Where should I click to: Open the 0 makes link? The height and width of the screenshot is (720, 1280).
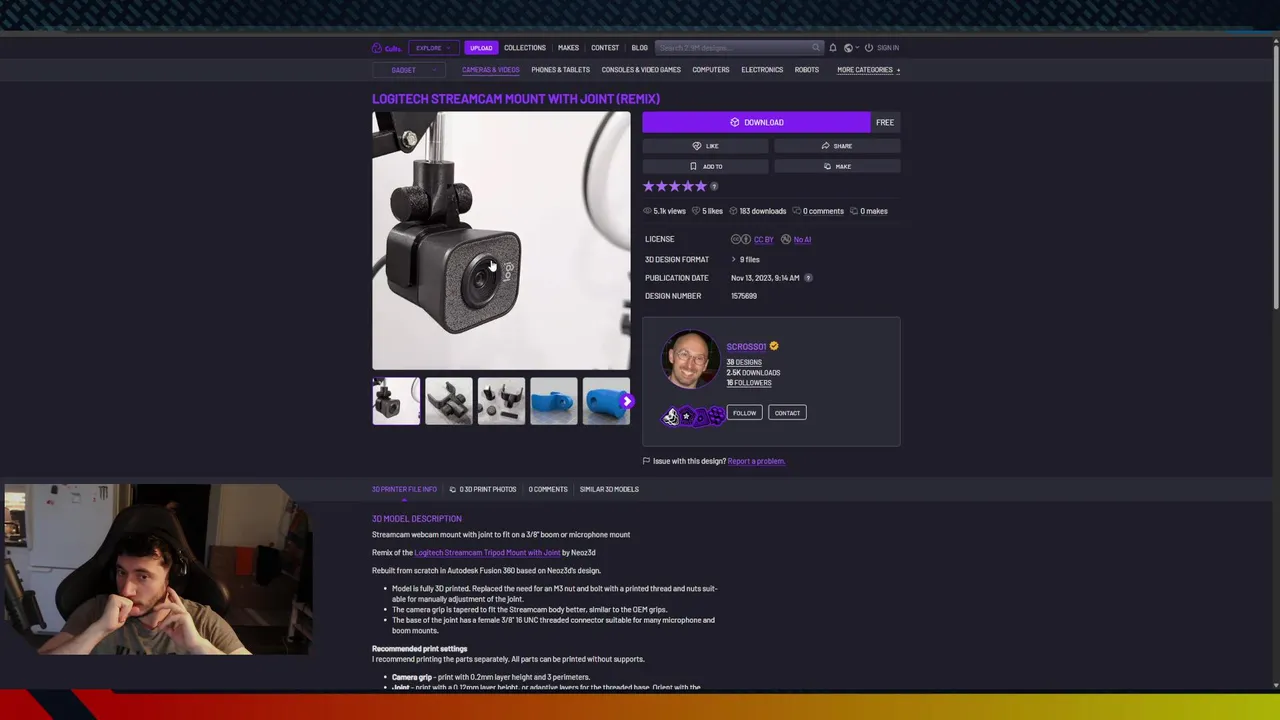pyautogui.click(x=873, y=211)
